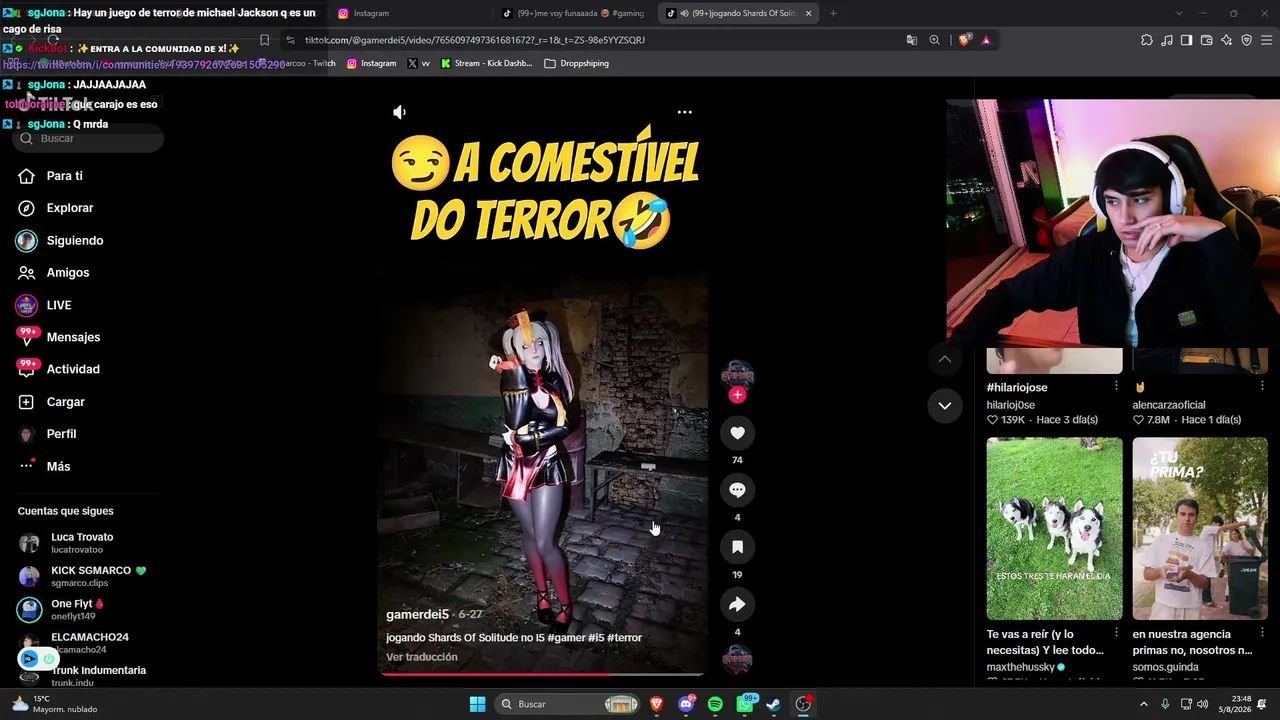Open the gamerdei5 avatar beside the video

pyautogui.click(x=737, y=374)
